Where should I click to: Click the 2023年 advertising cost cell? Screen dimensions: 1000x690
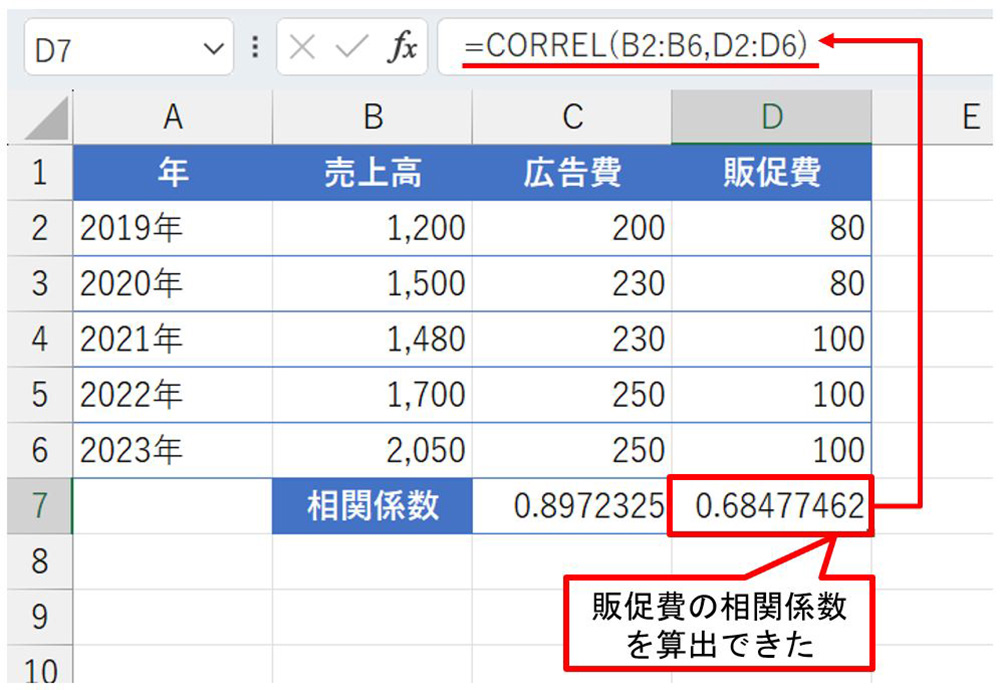pyautogui.click(x=572, y=450)
